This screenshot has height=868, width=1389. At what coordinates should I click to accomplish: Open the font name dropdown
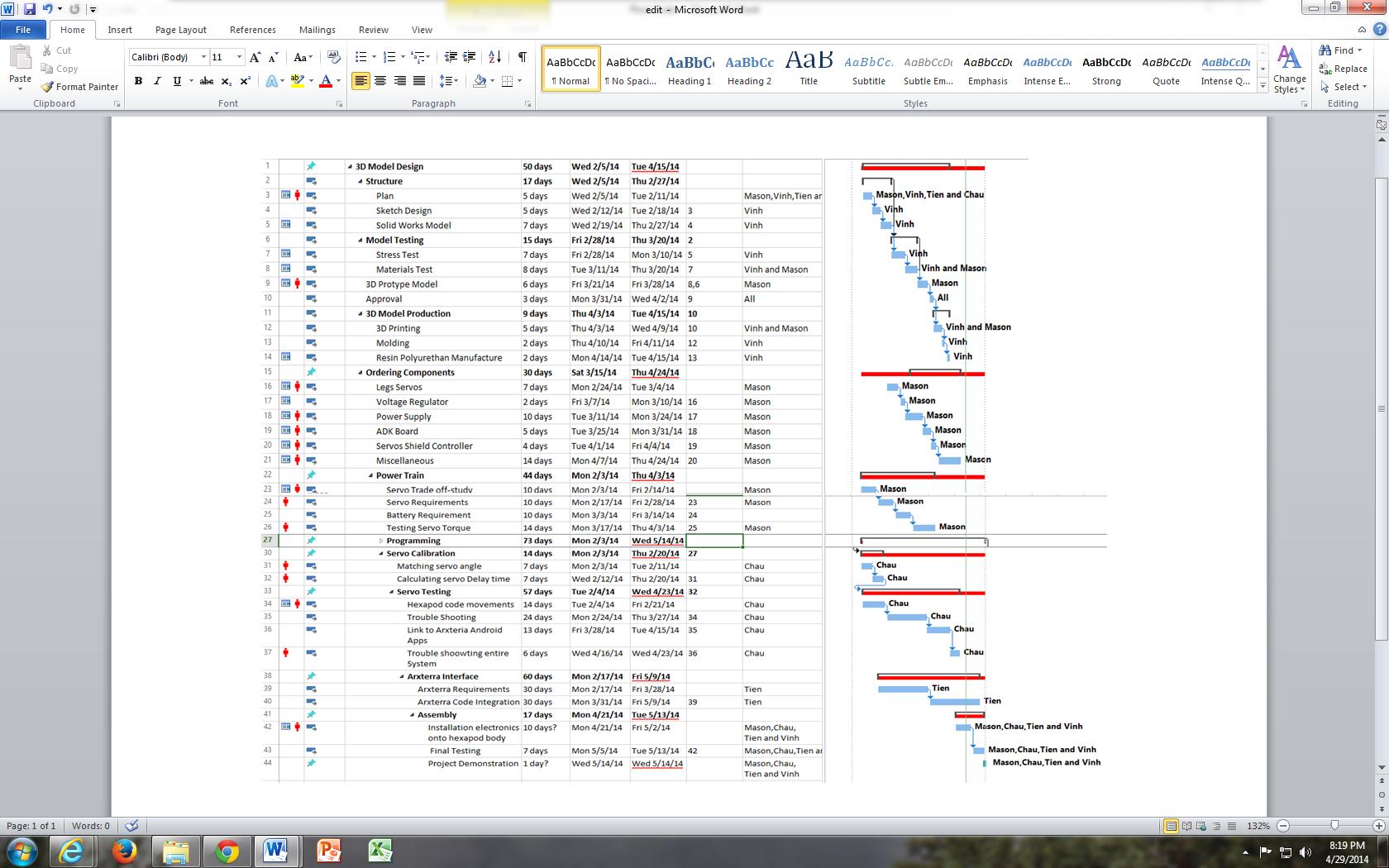[x=203, y=57]
